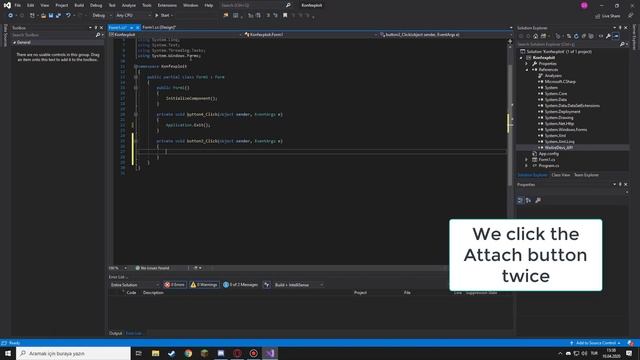Toggle the 0 Errors filter

[175, 285]
